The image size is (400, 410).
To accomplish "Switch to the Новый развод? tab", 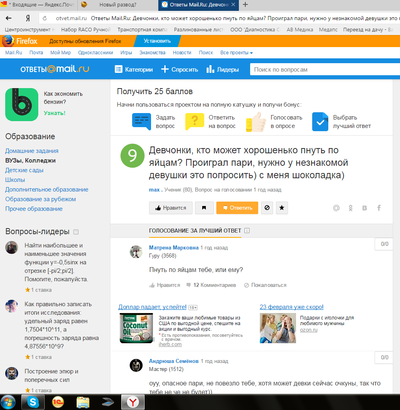I will tap(118, 5).
